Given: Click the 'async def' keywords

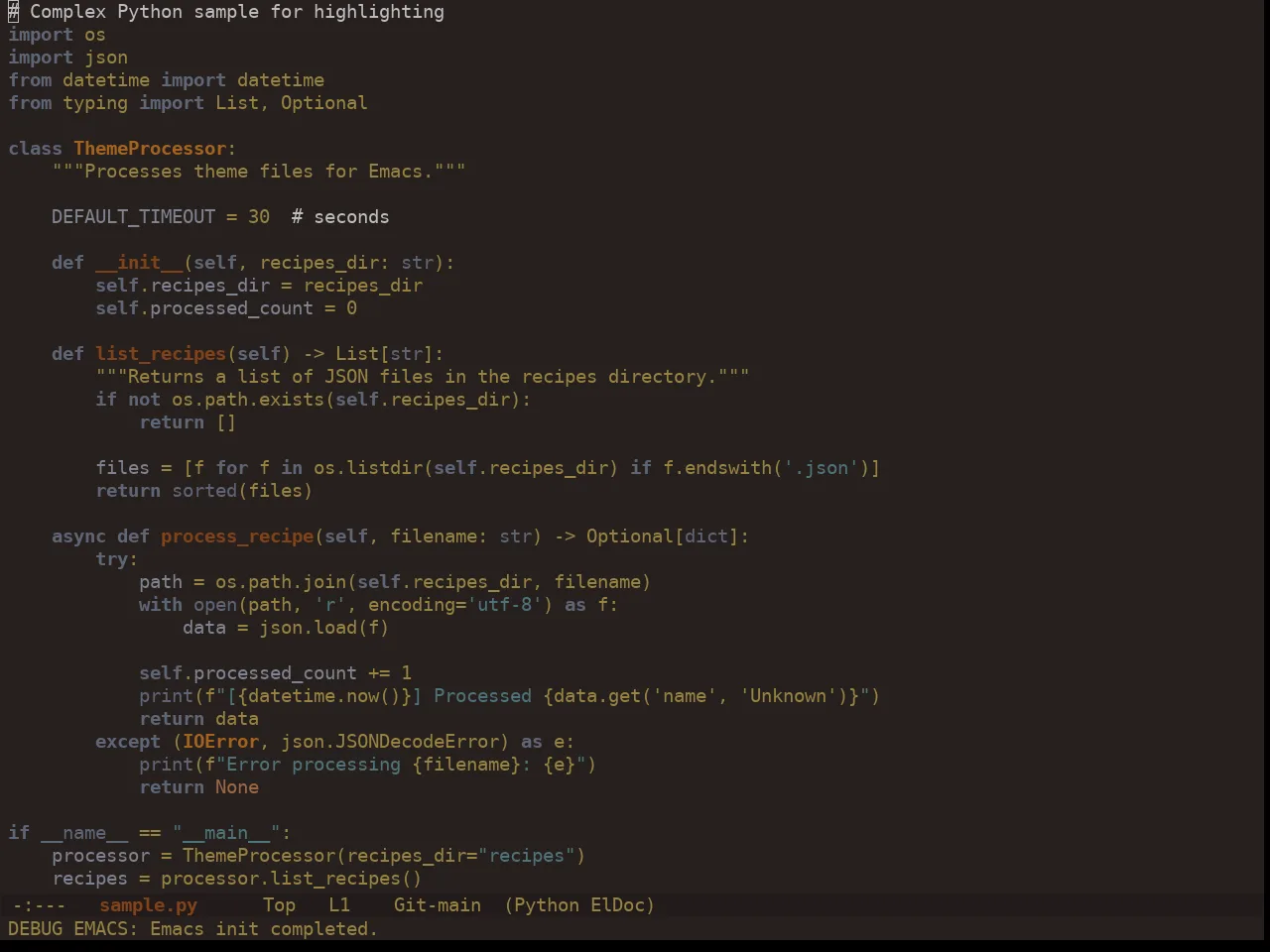Looking at the screenshot, I should pos(100,536).
